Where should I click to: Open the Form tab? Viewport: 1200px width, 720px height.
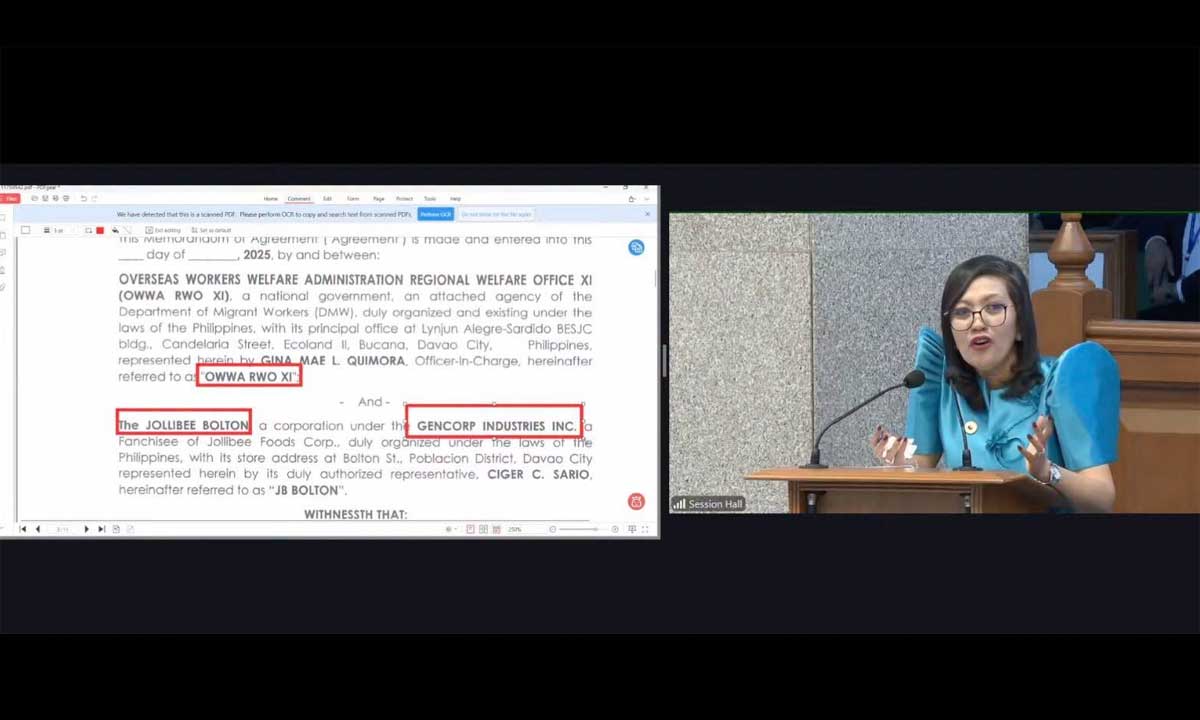[353, 199]
